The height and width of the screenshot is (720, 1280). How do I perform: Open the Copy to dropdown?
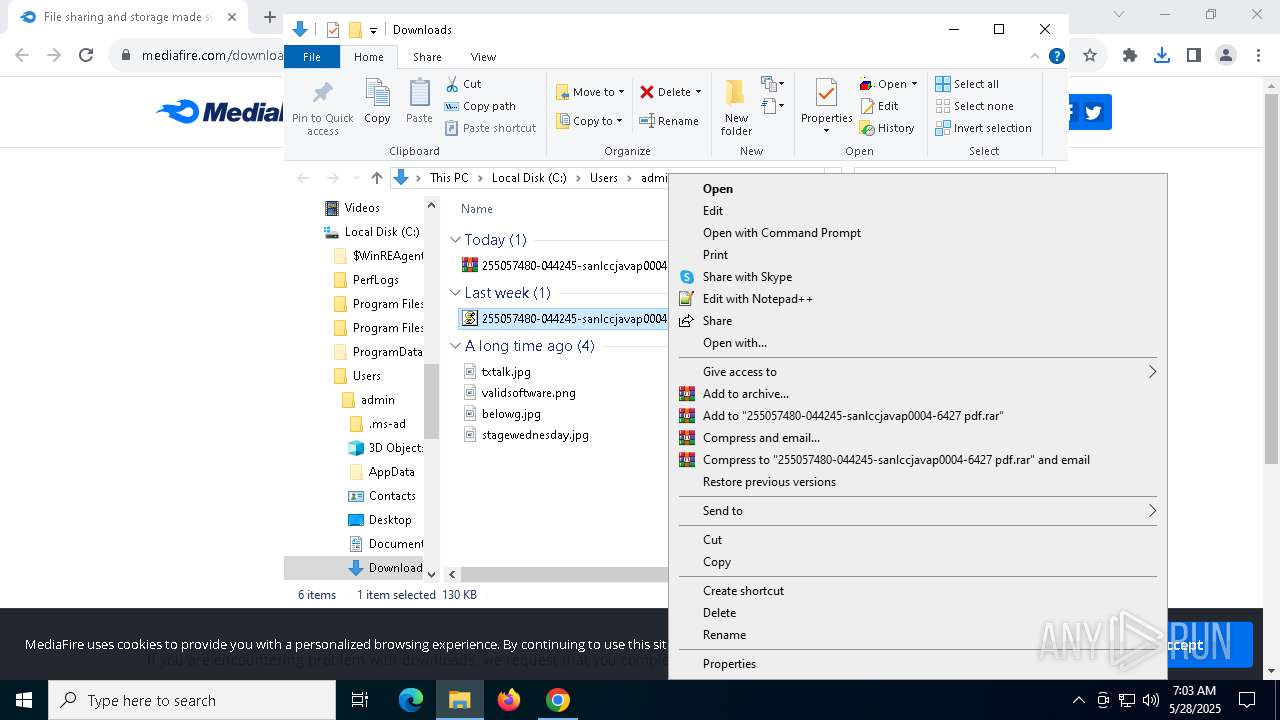pos(590,121)
